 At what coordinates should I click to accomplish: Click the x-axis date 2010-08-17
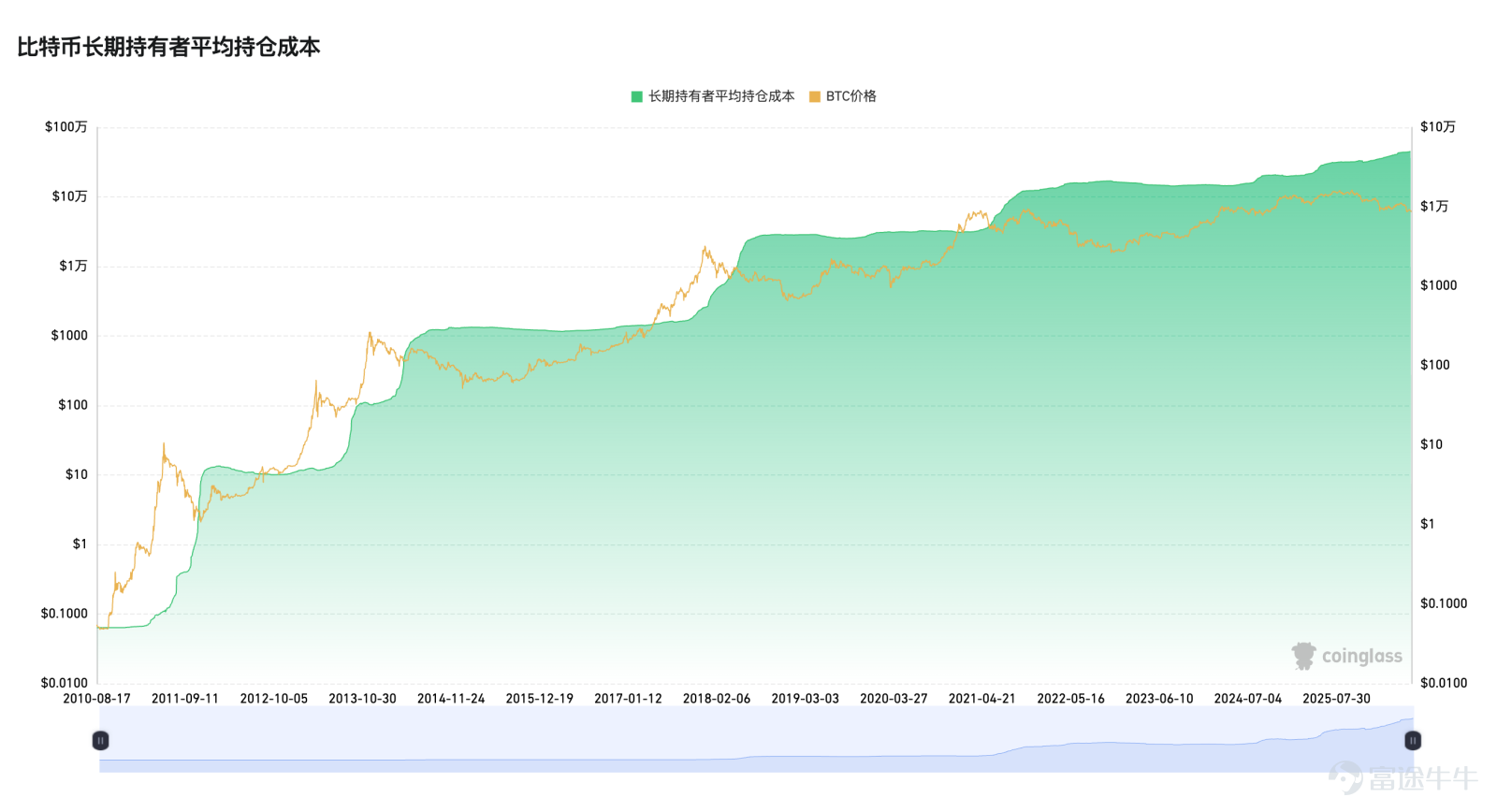click(x=96, y=699)
